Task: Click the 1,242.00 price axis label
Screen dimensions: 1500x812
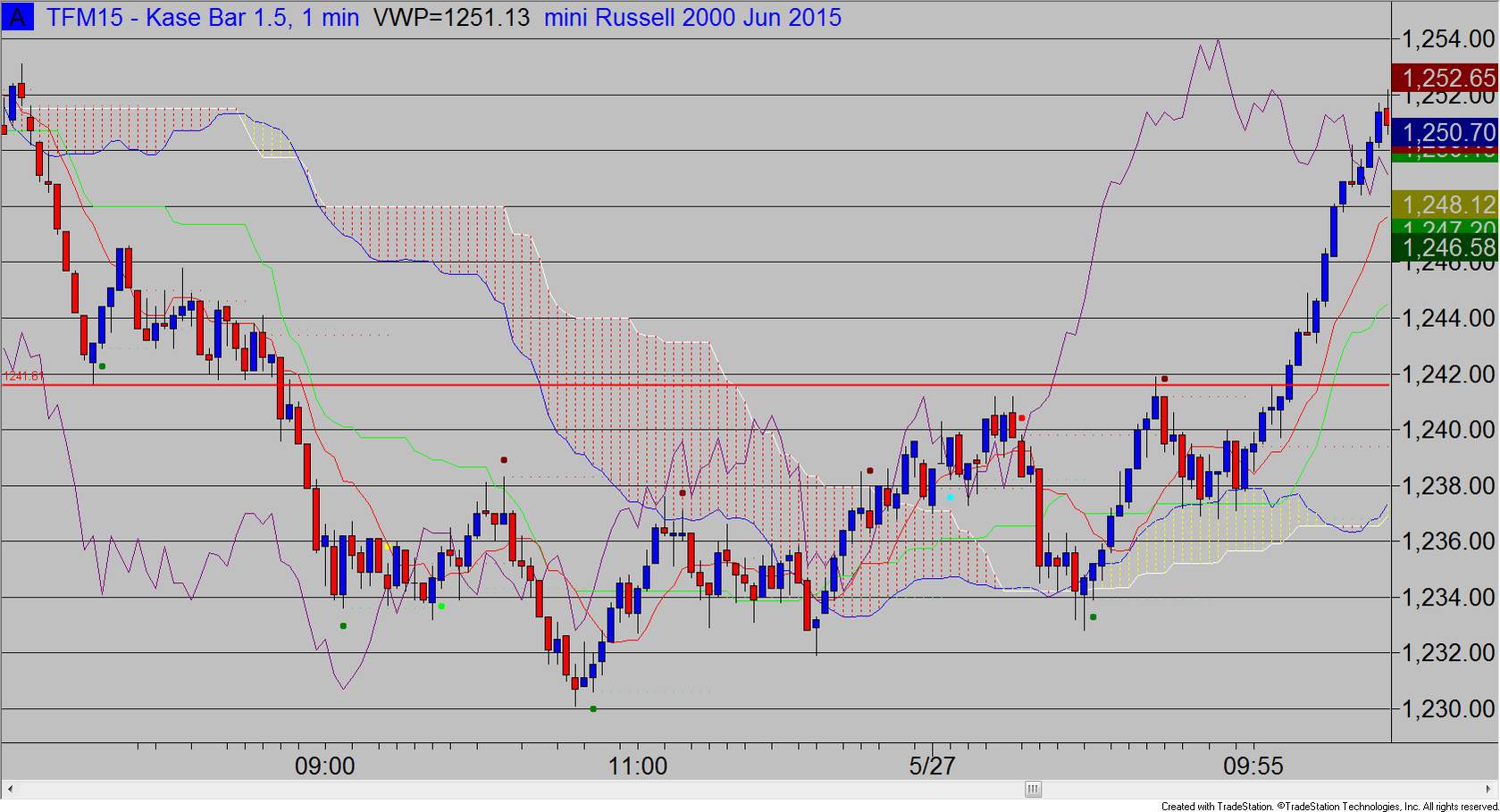Action: tap(1448, 374)
